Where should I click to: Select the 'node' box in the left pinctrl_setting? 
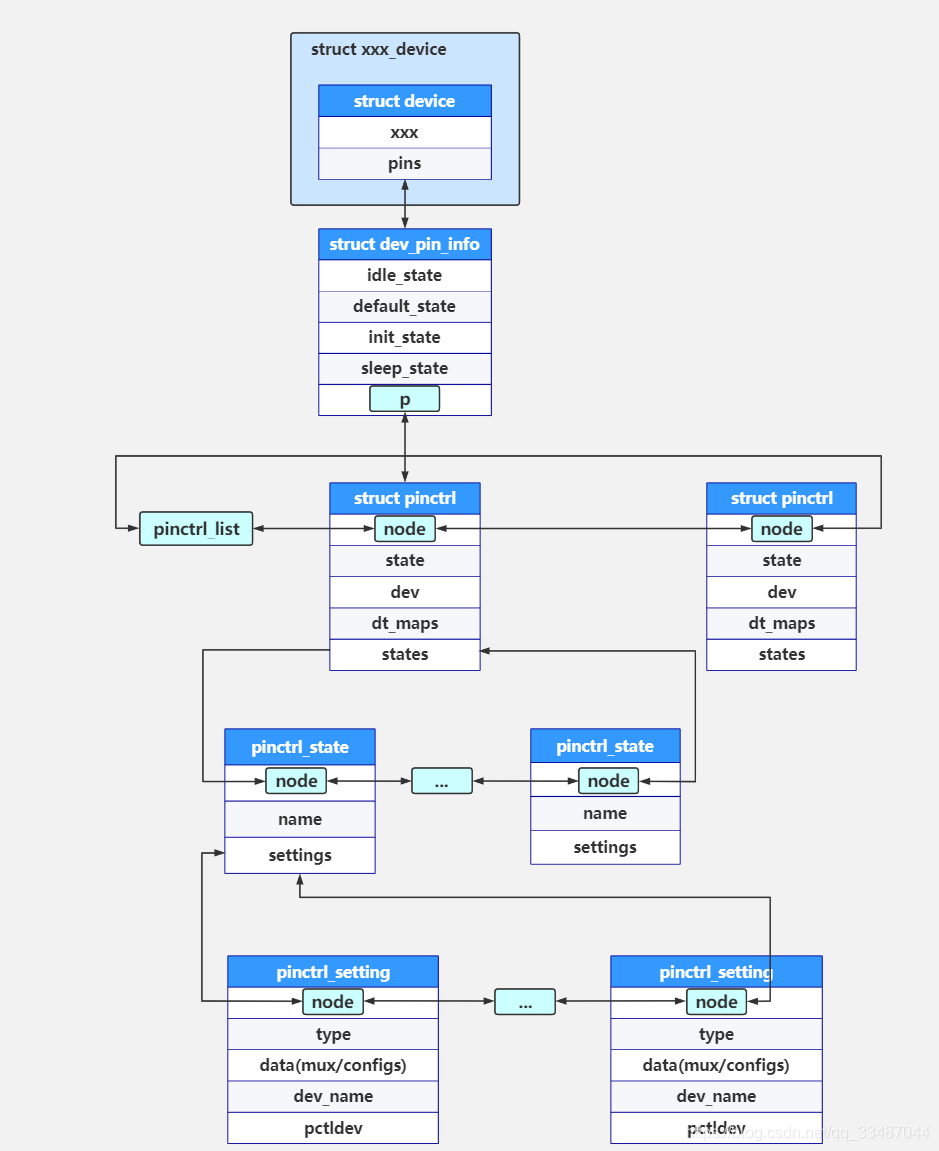tap(333, 1002)
